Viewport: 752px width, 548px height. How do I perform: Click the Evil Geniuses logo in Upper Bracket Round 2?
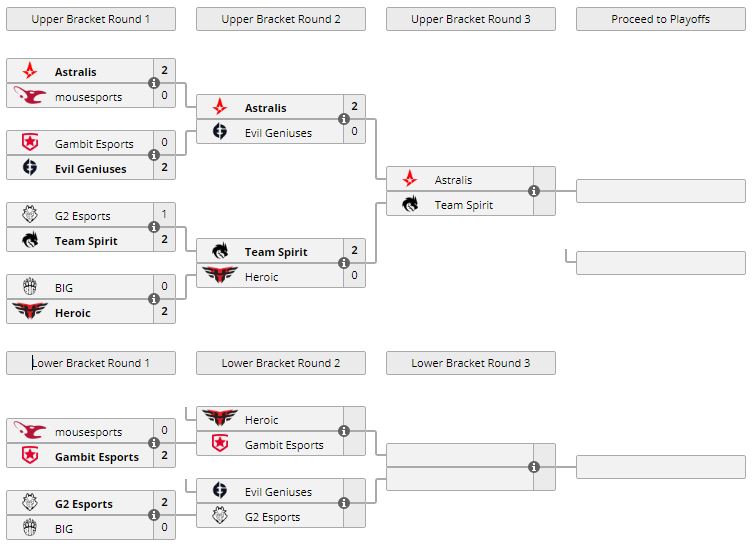[x=220, y=132]
